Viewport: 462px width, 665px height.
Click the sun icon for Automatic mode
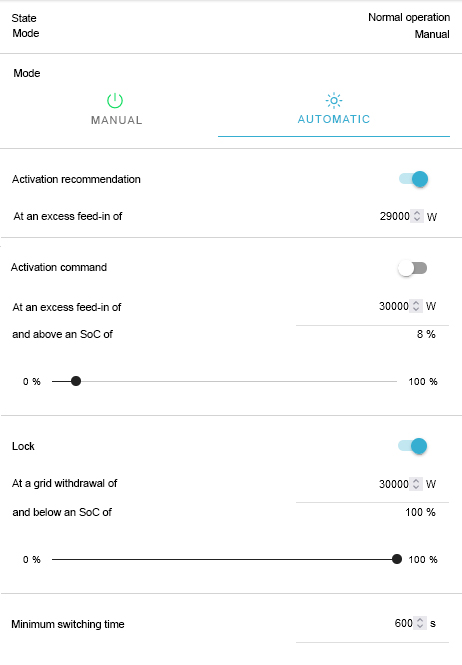tap(334, 101)
